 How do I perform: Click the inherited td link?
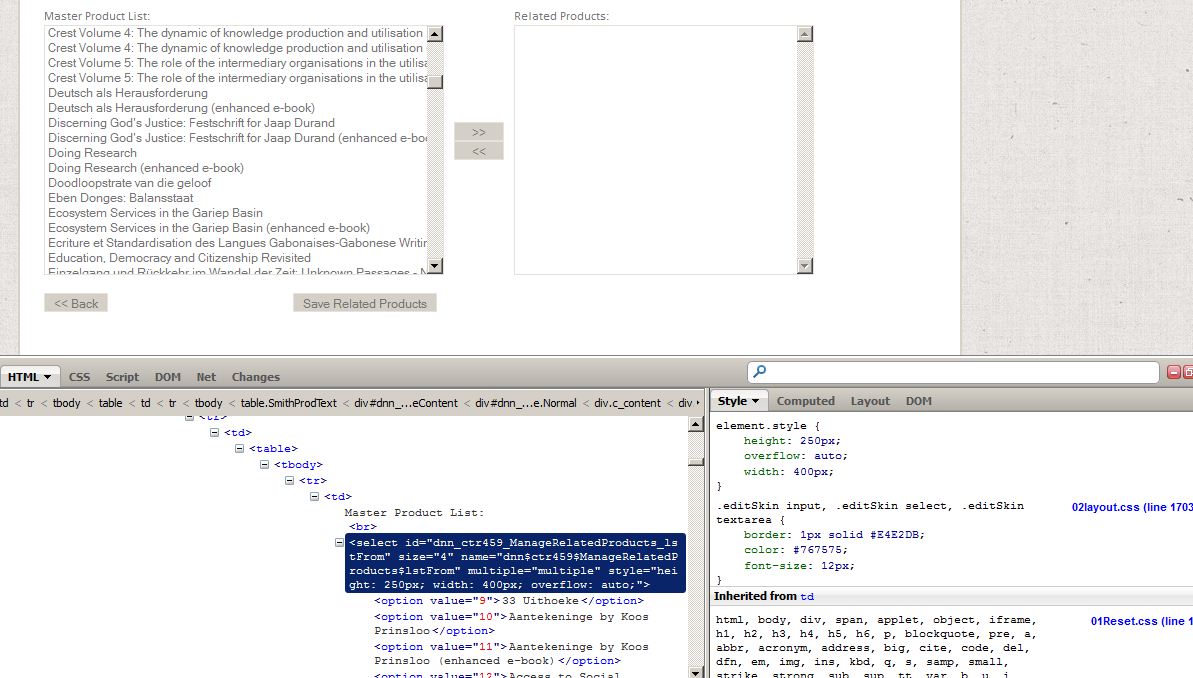[x=807, y=597]
